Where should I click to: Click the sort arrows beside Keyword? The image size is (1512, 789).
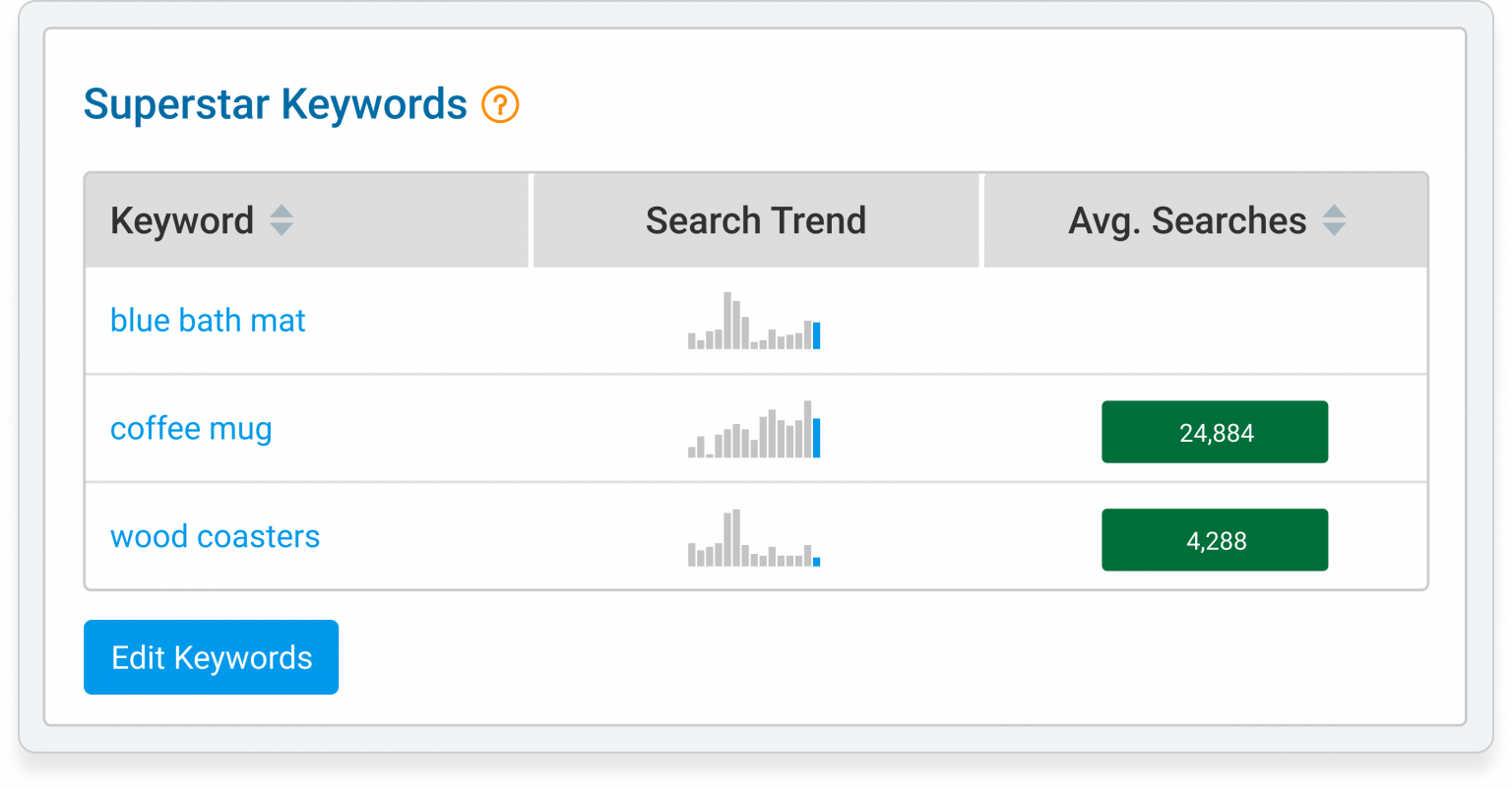click(282, 220)
